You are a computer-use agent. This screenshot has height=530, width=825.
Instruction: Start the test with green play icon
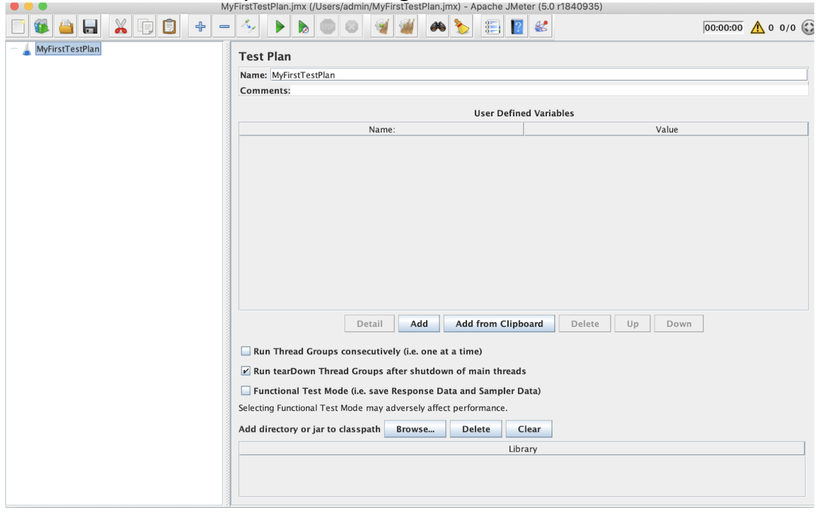[279, 27]
